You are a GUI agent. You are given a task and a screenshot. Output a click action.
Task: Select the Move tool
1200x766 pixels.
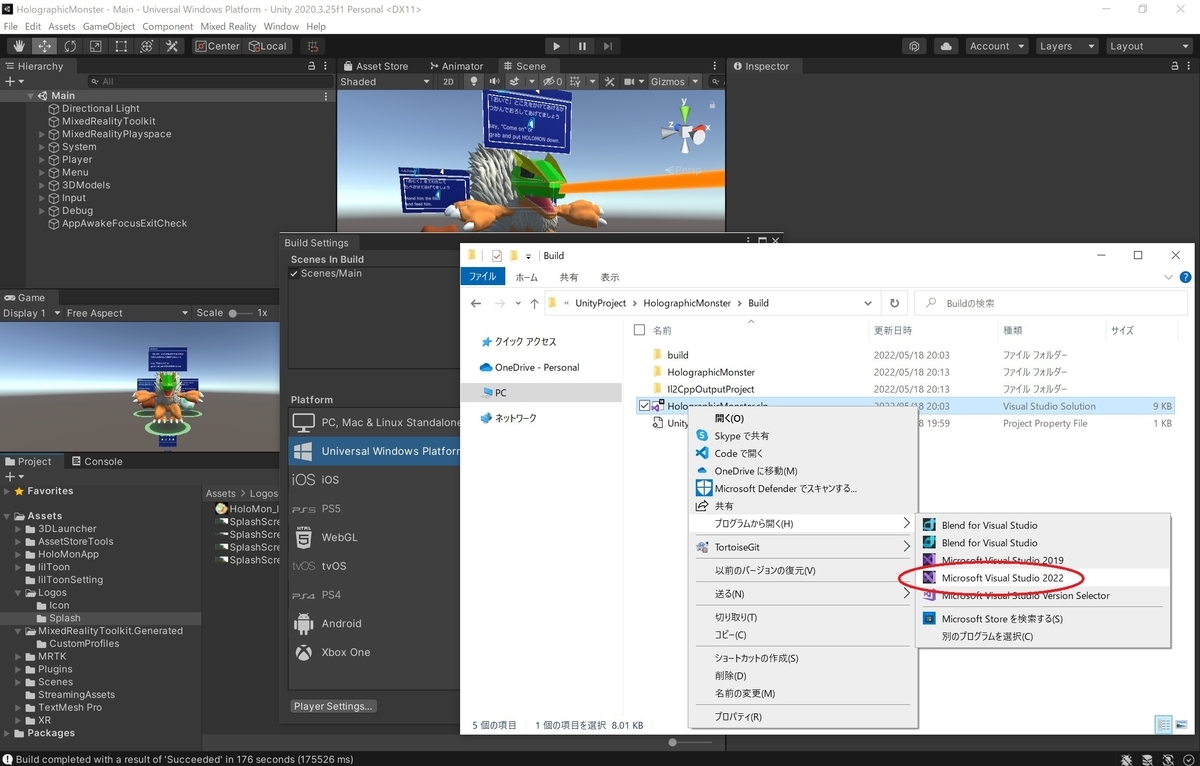coord(44,46)
